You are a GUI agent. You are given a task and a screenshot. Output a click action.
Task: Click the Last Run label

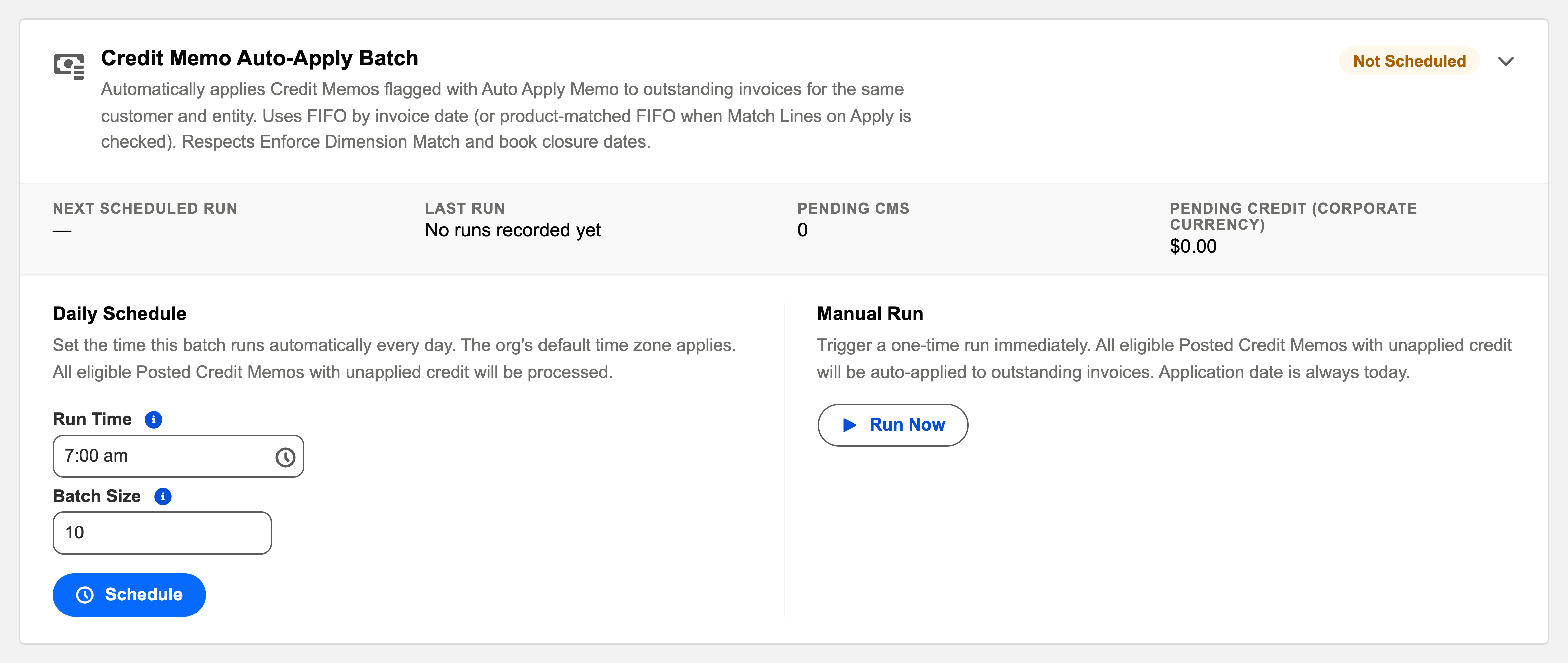(465, 209)
